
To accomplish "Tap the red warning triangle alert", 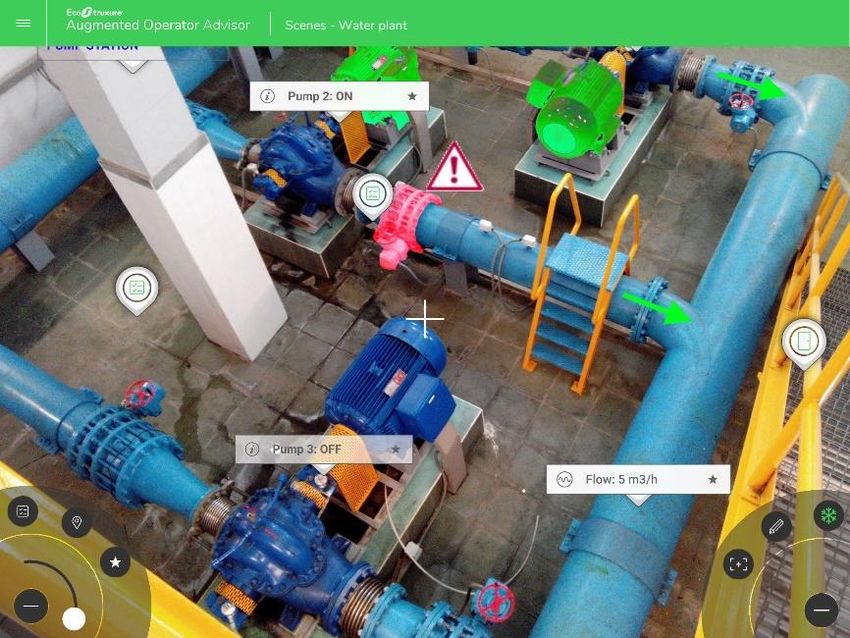I will point(454,168).
